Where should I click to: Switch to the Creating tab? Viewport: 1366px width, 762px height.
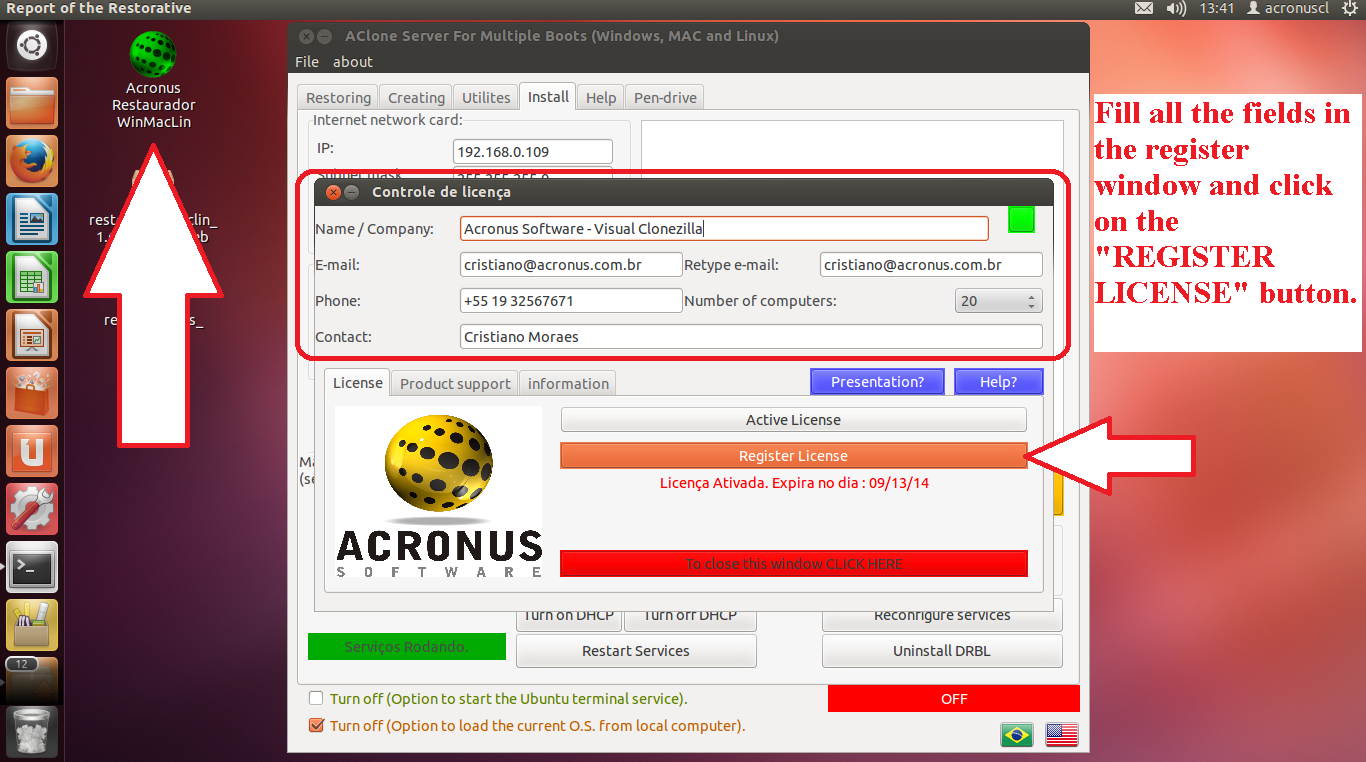pos(416,98)
